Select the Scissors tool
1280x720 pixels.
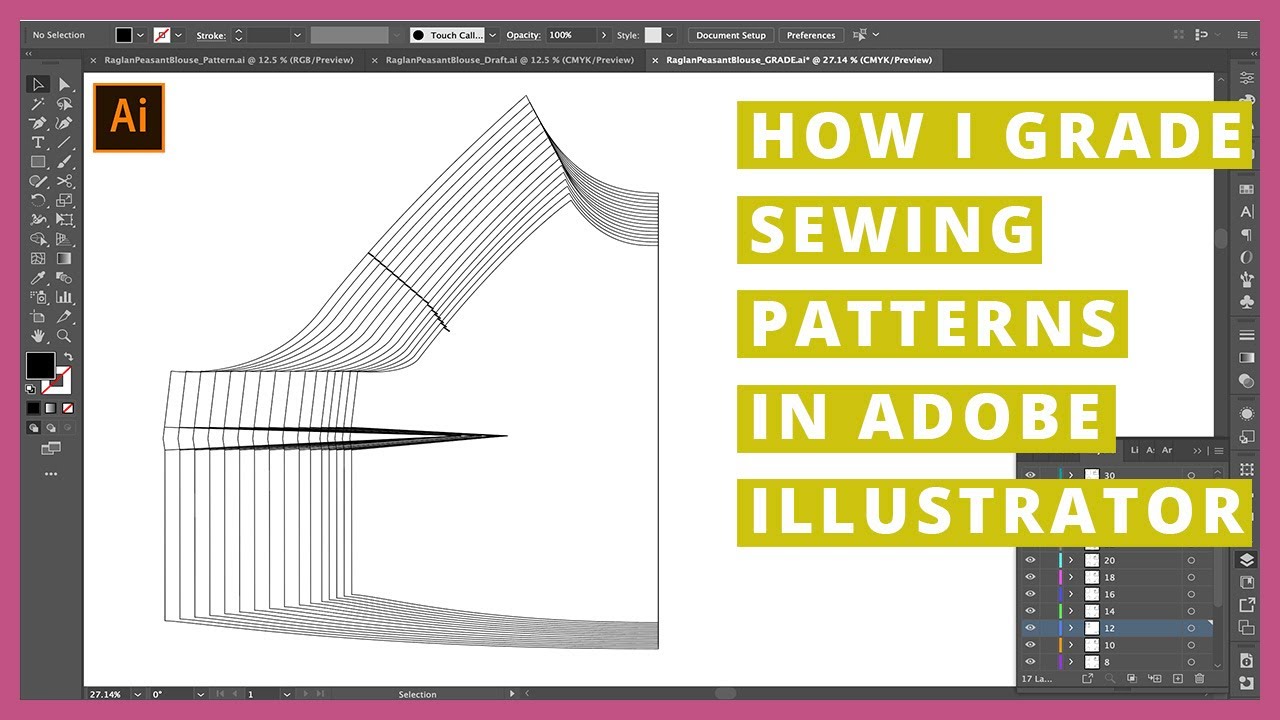click(x=64, y=181)
